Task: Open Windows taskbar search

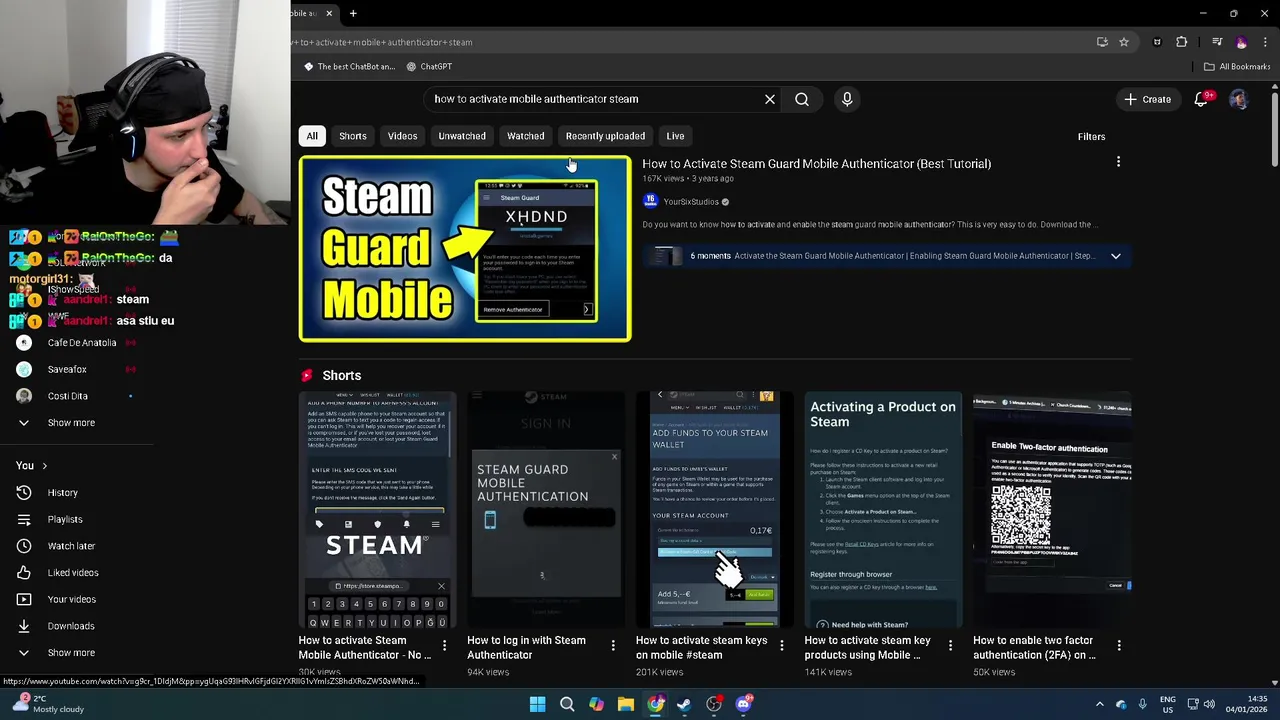Action: pyautogui.click(x=567, y=704)
